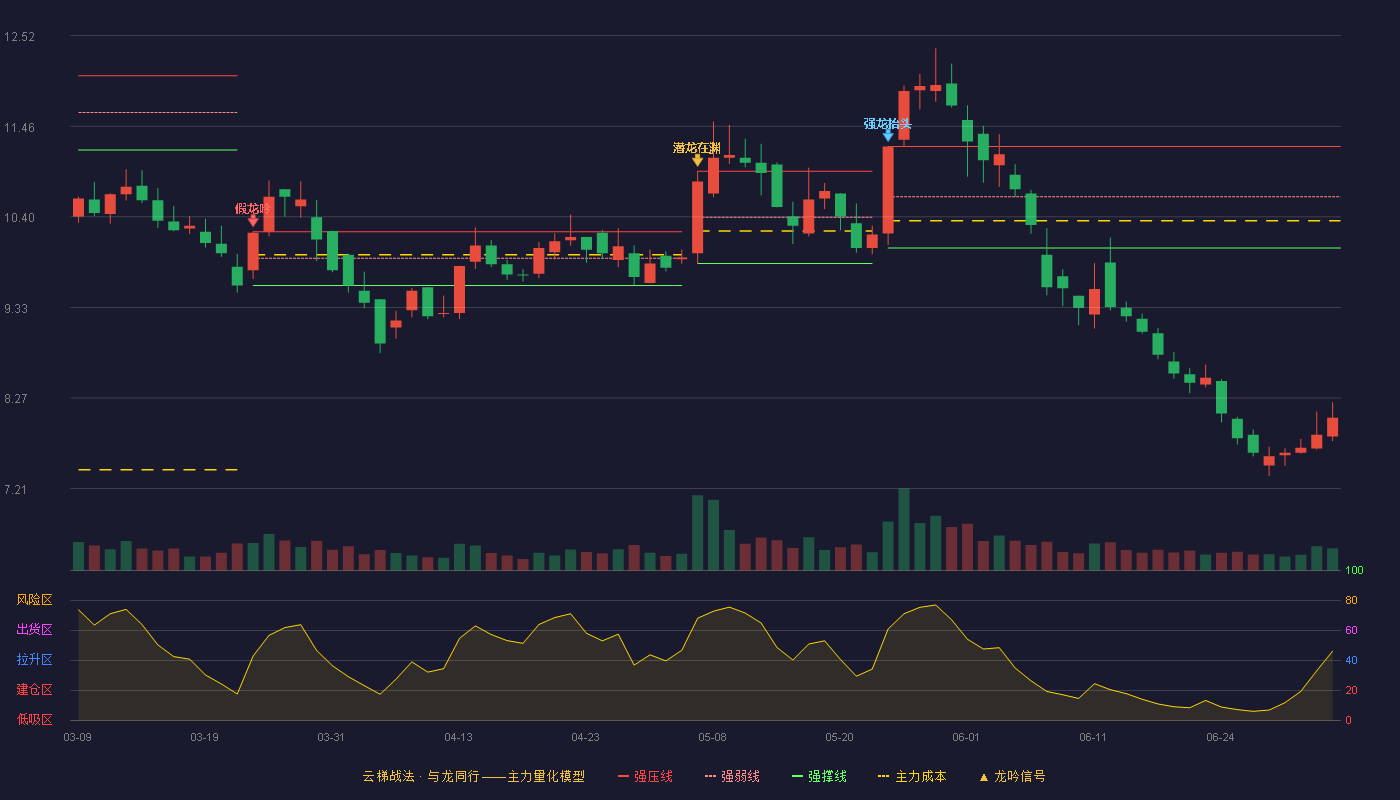Viewport: 1400px width, 800px height.
Task: Select the 建仓区 zone label
Action: click(x=34, y=690)
